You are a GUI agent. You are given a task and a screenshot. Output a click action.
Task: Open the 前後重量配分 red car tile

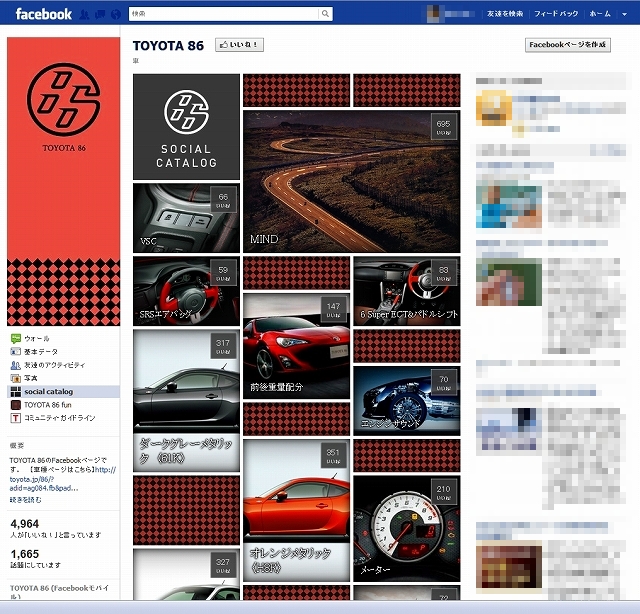click(x=297, y=346)
